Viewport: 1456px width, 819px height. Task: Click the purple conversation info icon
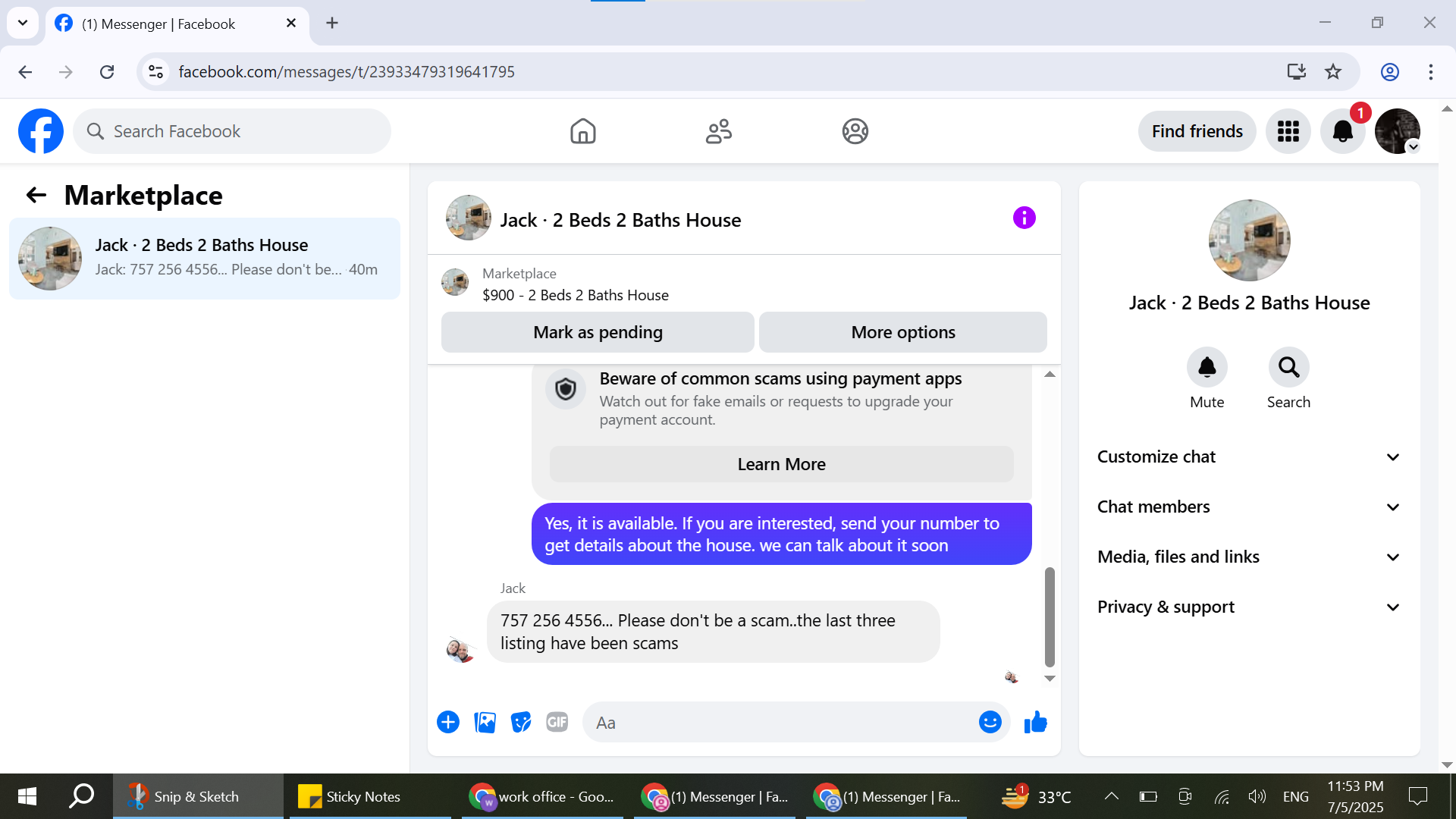[x=1024, y=218]
